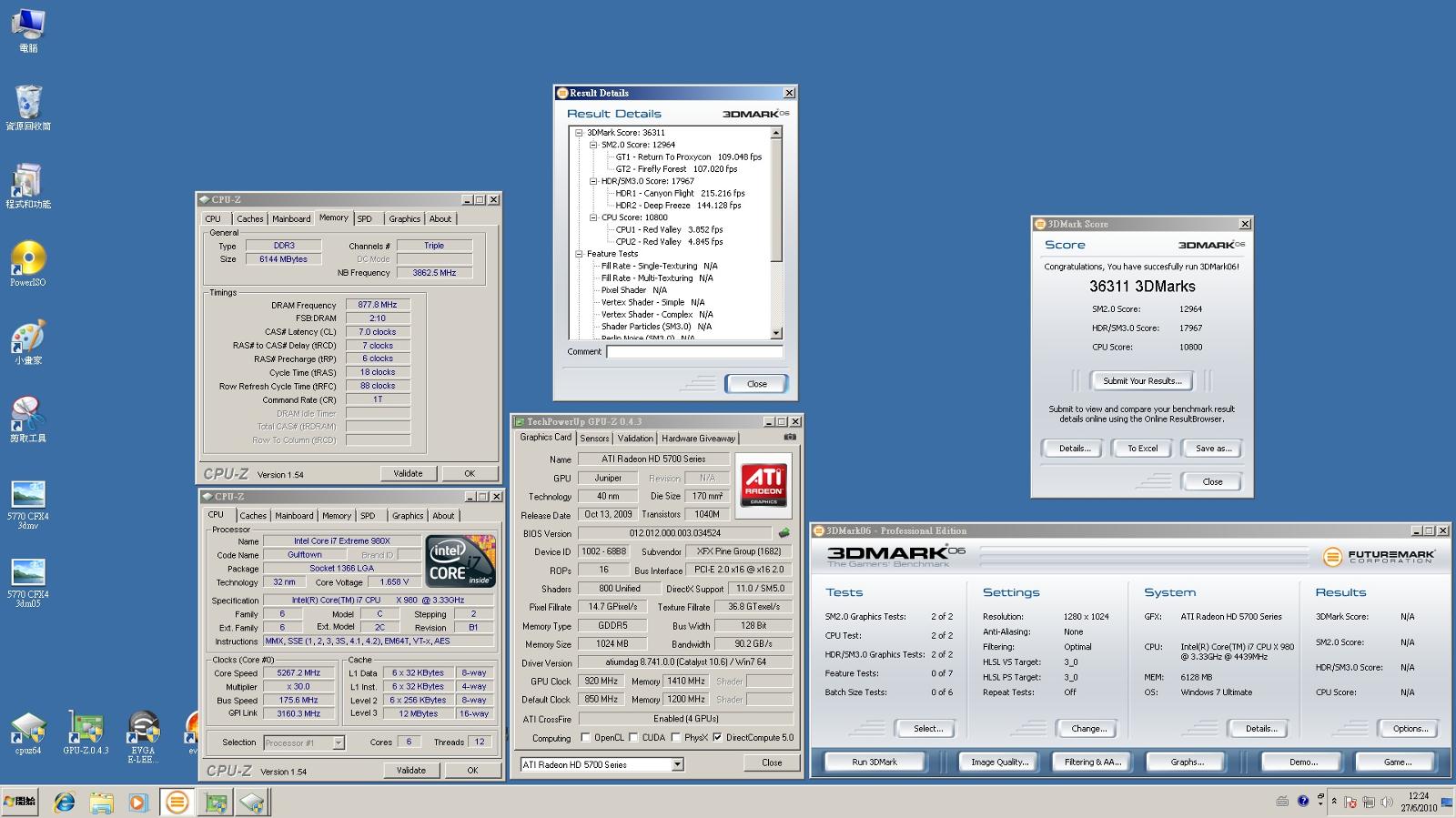The image size is (1456, 818).
Task: Switch to SPD tab in CPU-Z Memory window
Action: 365,218
